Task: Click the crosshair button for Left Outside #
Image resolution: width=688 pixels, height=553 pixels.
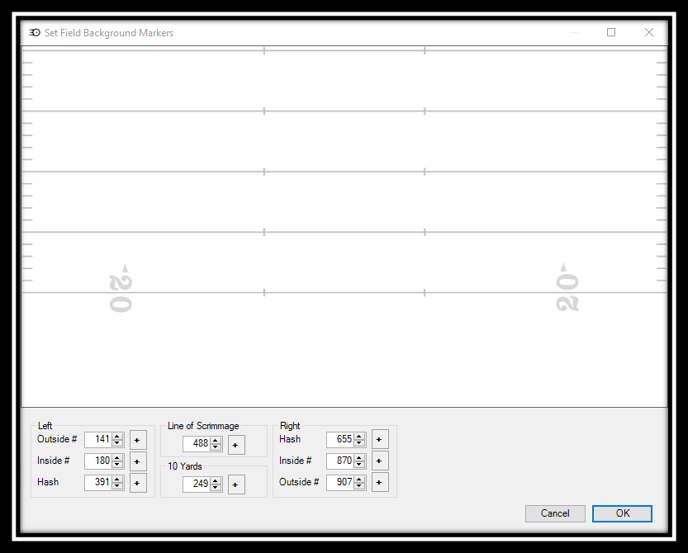Action: coord(138,440)
